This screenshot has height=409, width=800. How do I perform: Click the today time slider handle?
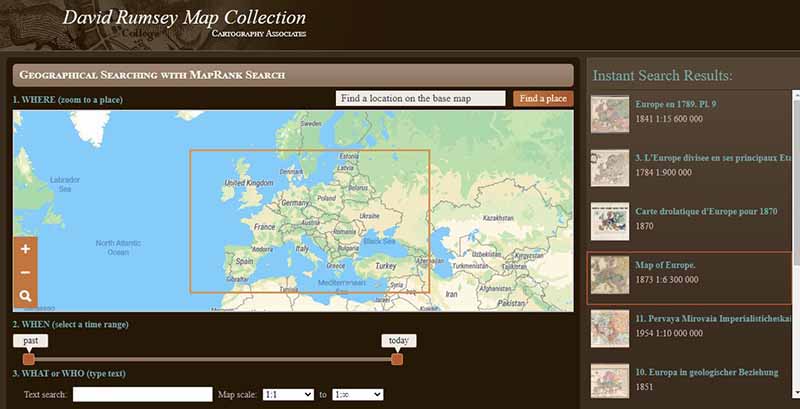397,359
